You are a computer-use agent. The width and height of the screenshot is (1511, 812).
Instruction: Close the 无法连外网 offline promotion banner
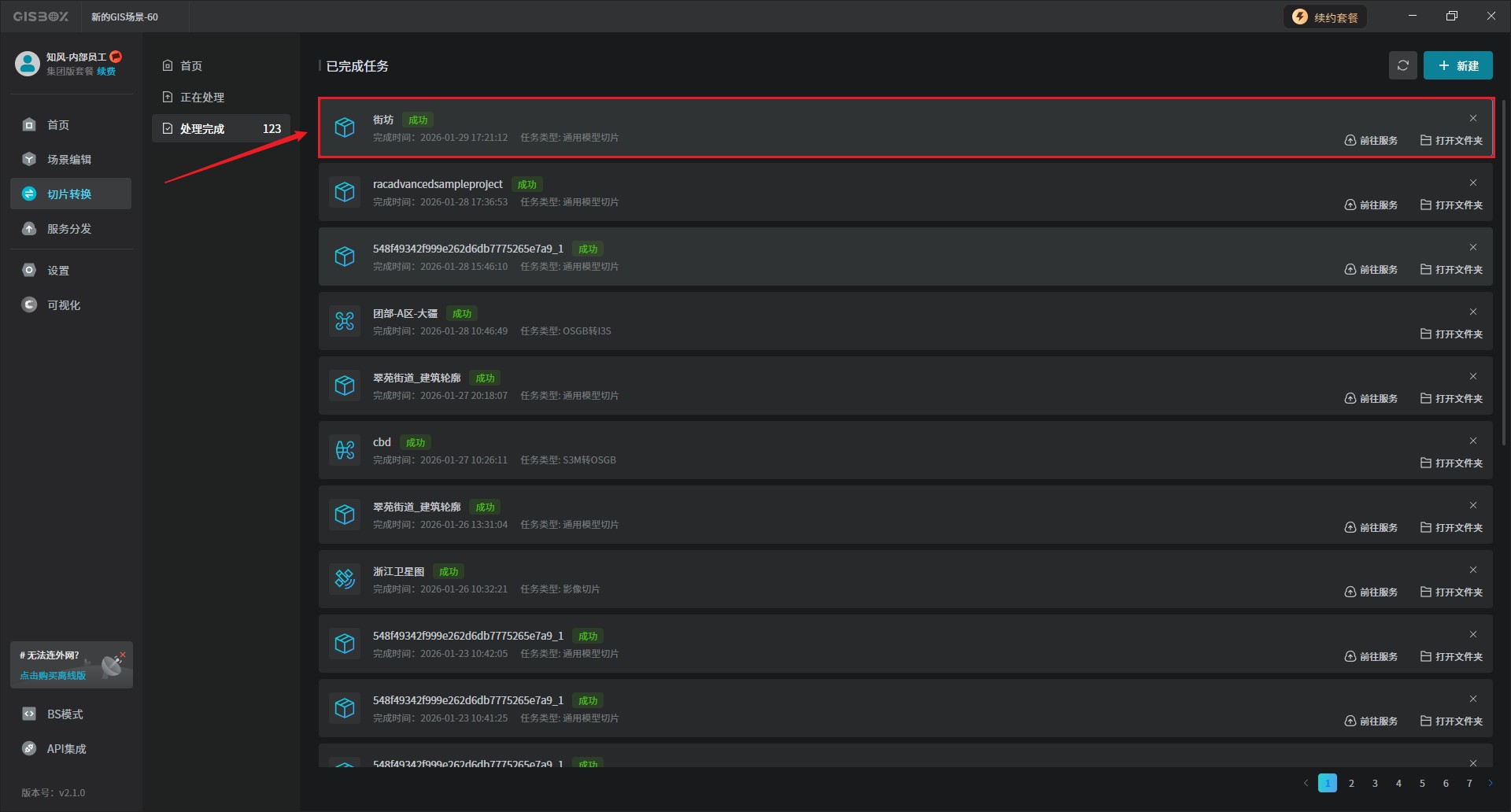pos(123,655)
